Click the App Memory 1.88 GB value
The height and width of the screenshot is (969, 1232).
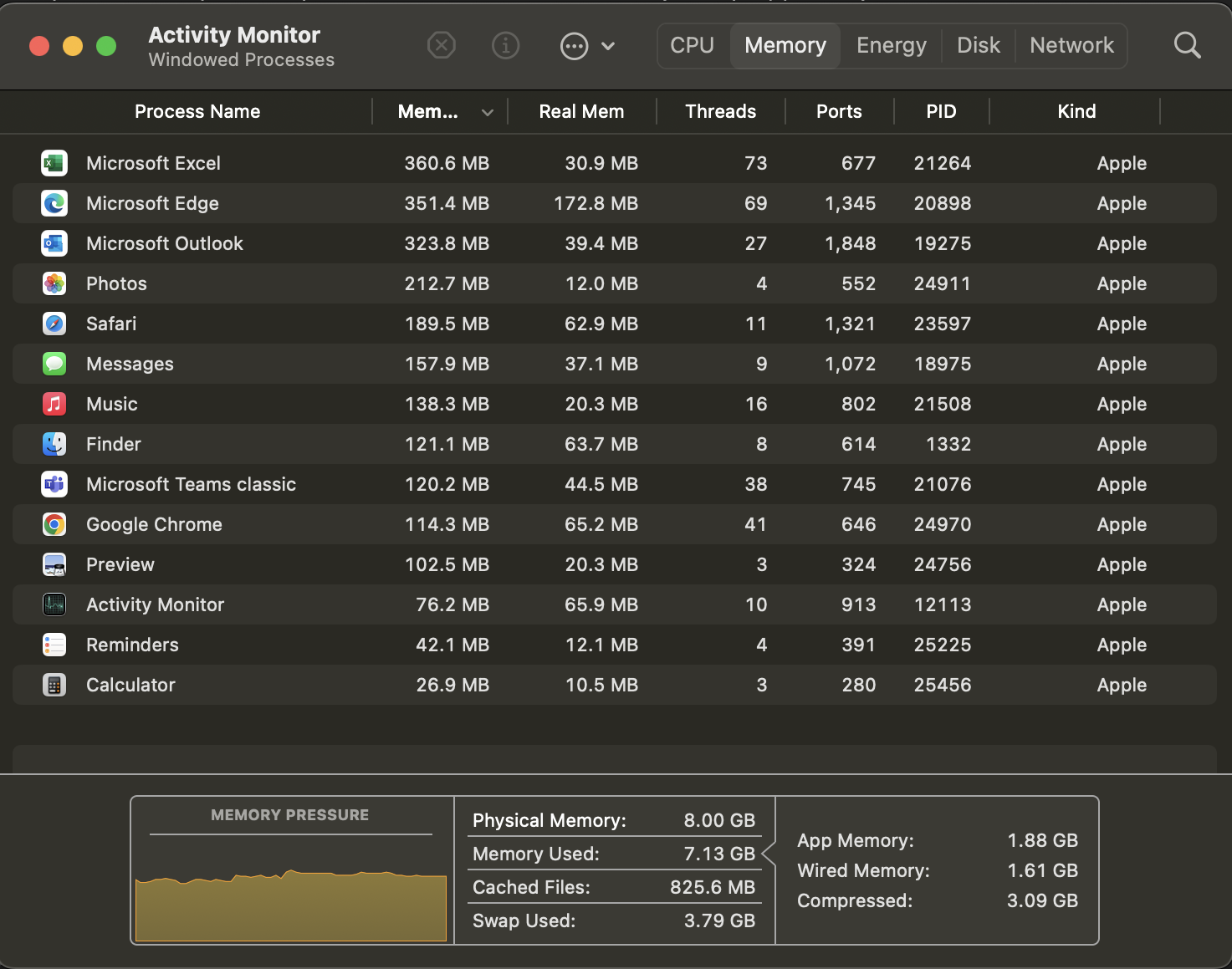tap(1042, 840)
